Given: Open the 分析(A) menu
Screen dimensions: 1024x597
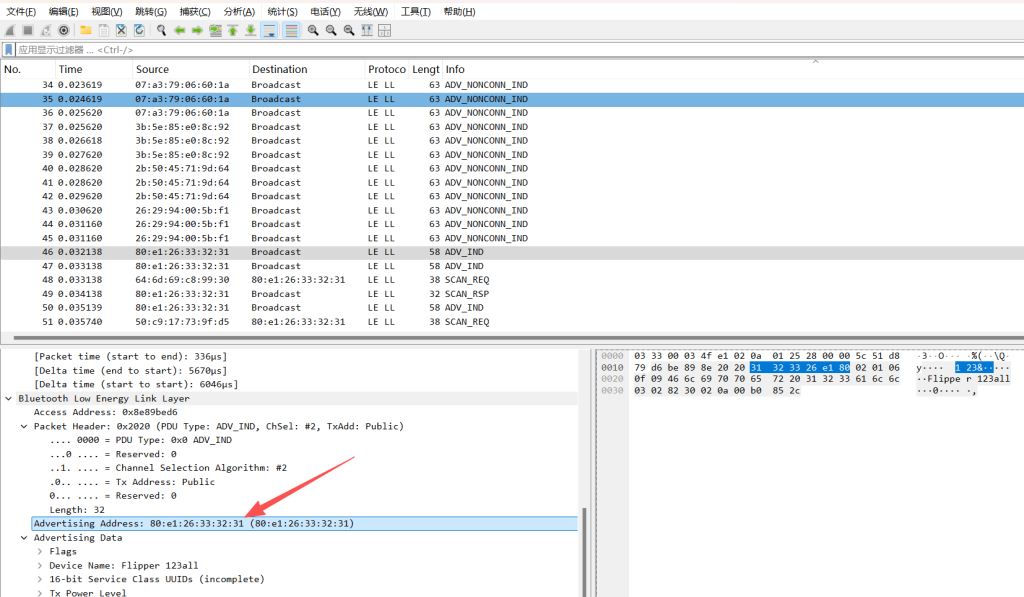Looking at the screenshot, I should click(x=238, y=11).
